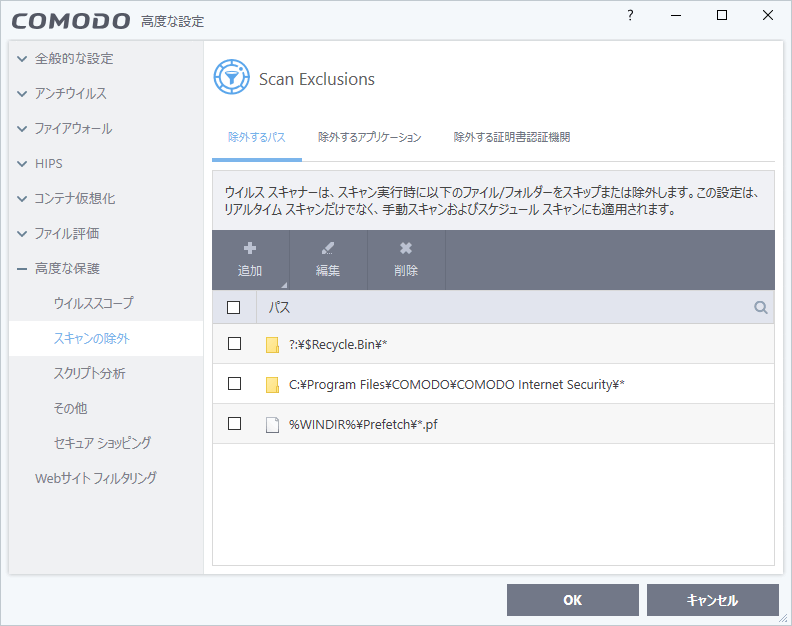This screenshot has width=792, height=626.
Task: Open Webサイト フィルタリング in the sidebar
Action: coord(96,478)
